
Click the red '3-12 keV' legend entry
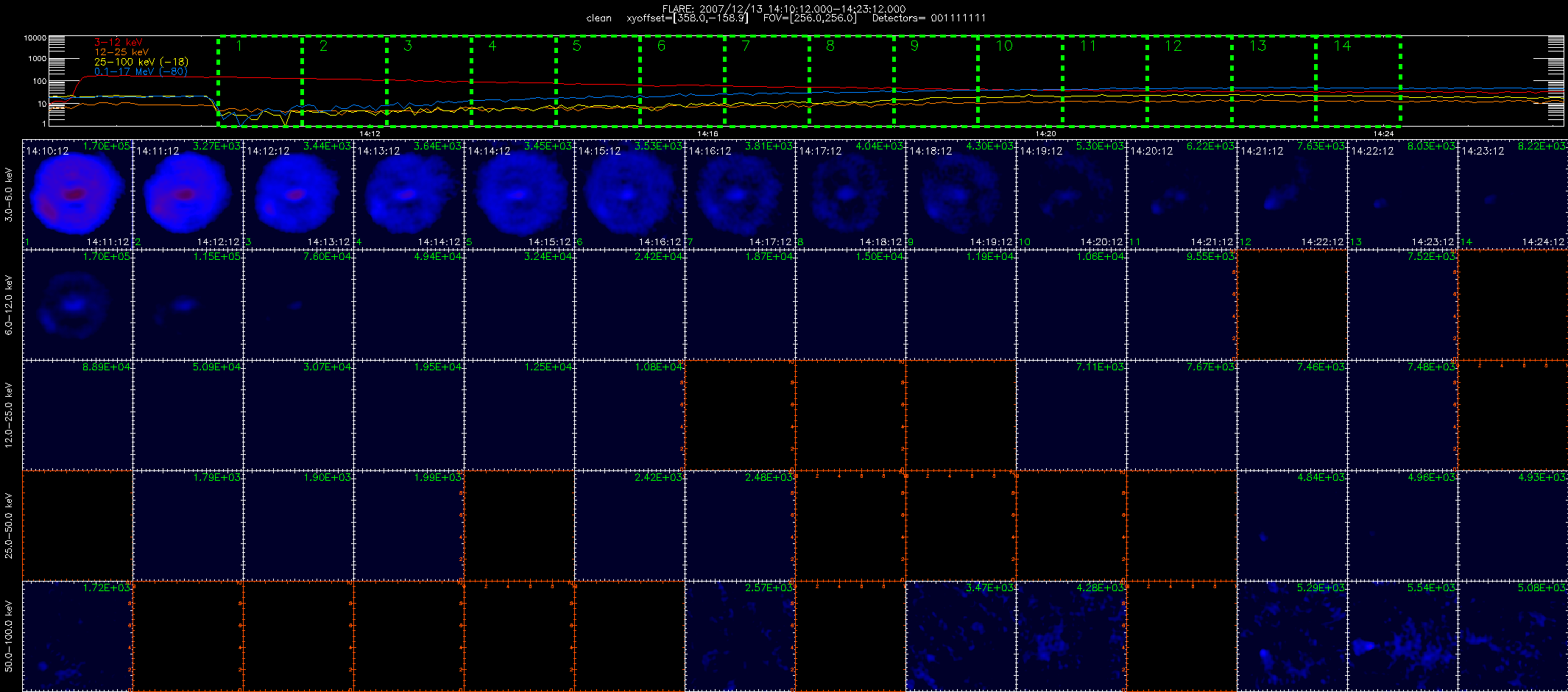click(119, 43)
